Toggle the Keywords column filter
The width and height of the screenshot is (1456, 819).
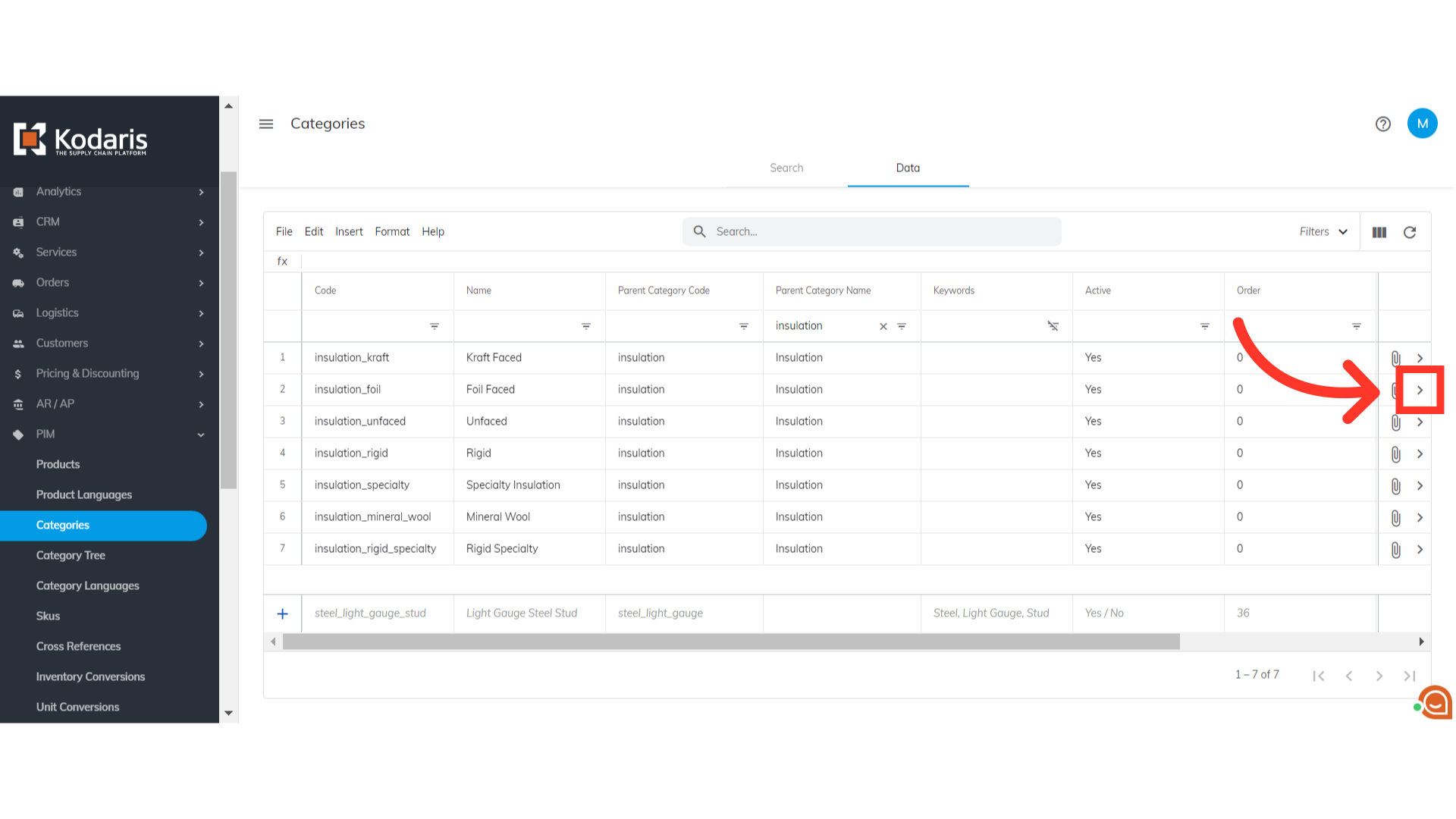(x=1053, y=326)
